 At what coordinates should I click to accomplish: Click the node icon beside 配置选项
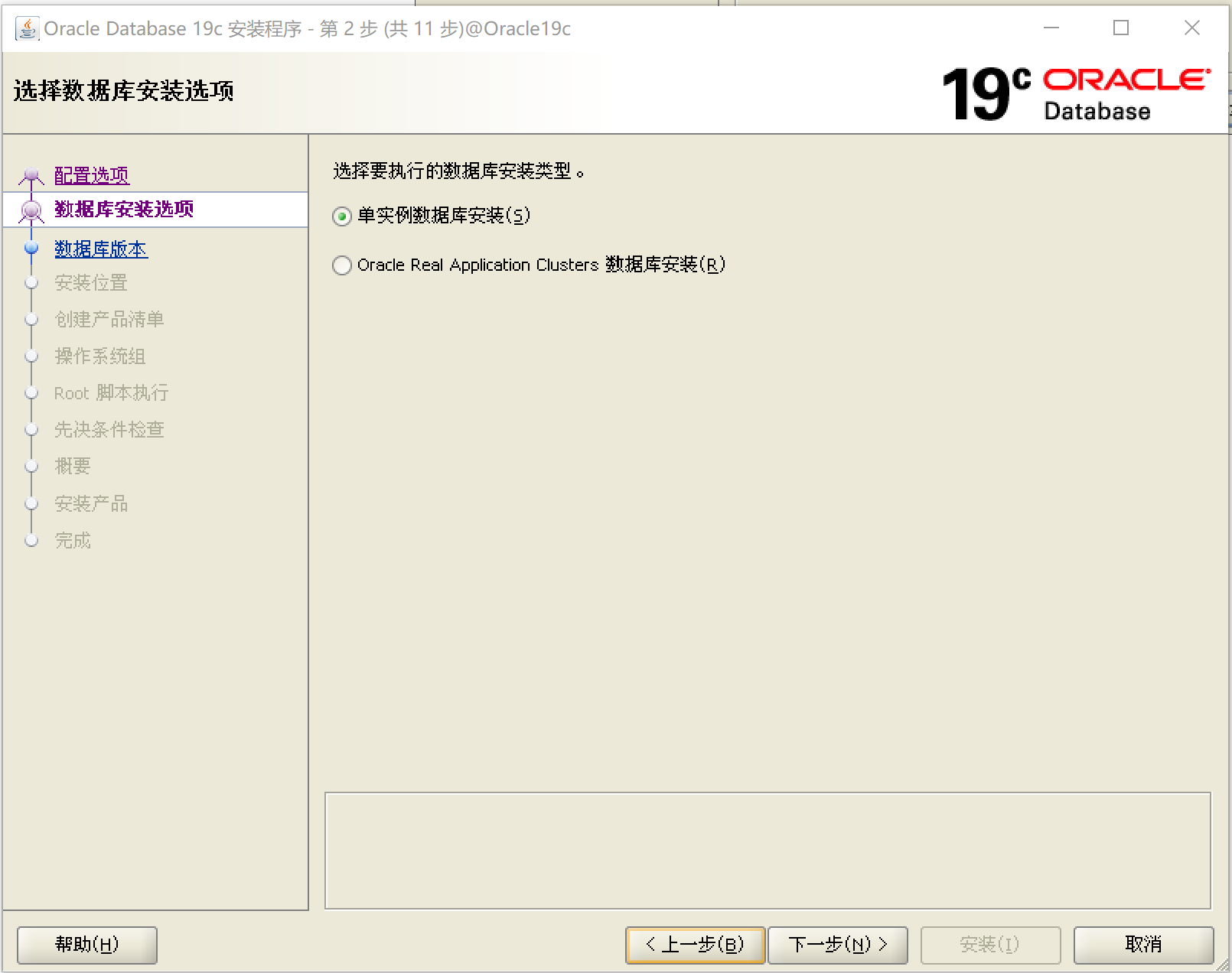(x=31, y=175)
